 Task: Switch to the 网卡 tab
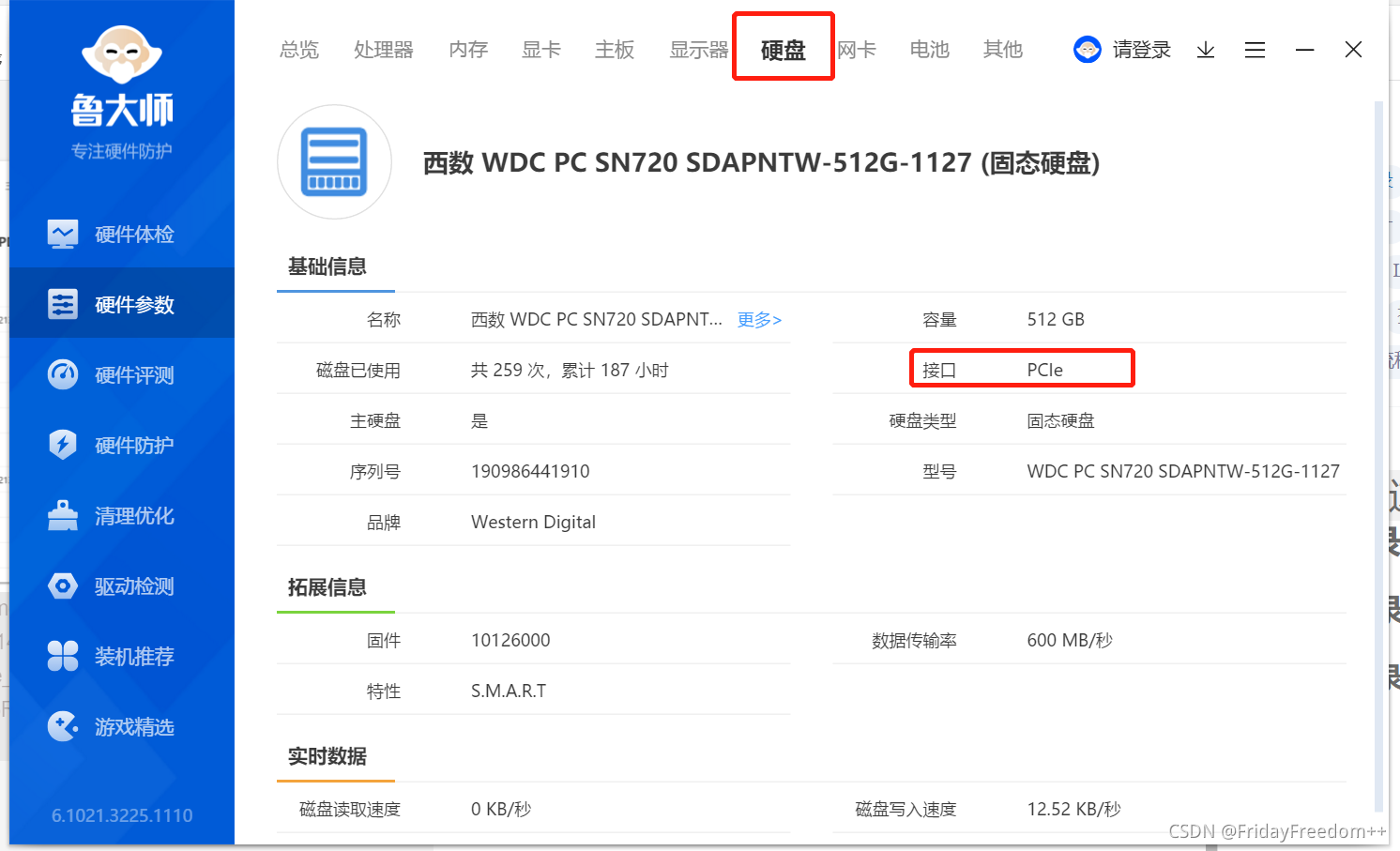(857, 50)
